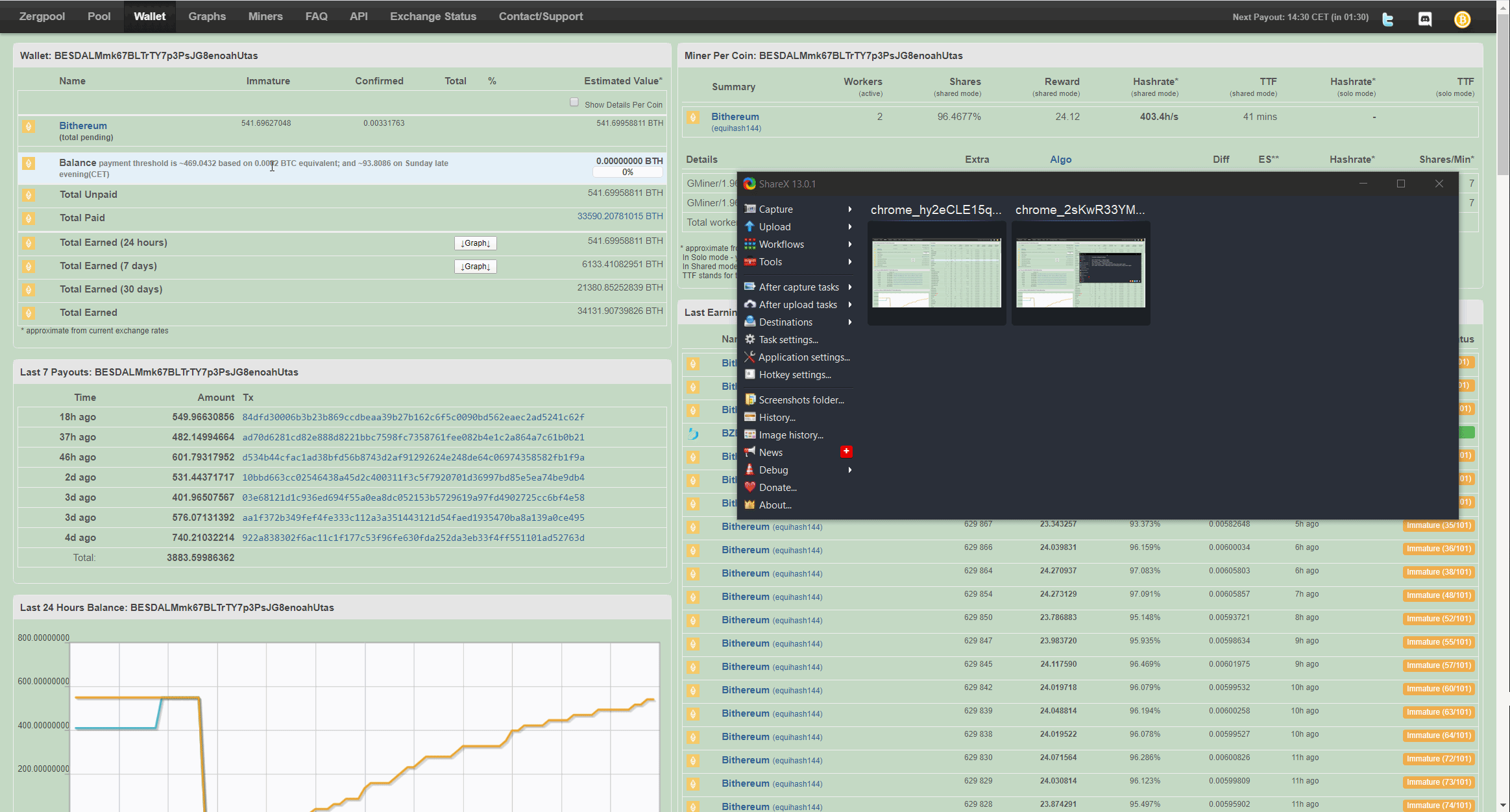Click the Image history icon
Viewport: 1510px width, 812px height.
click(750, 435)
